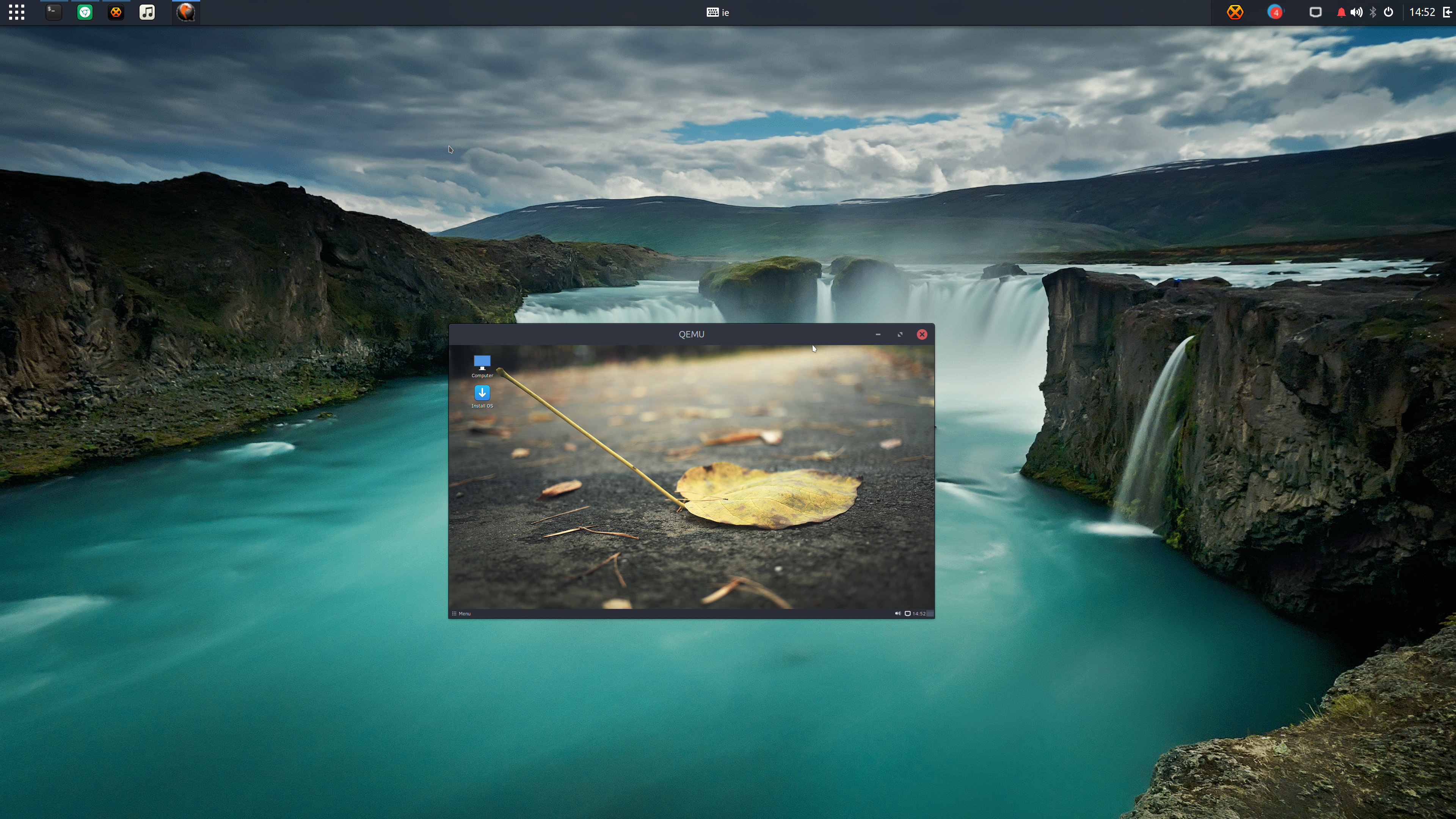Open the red notification bell

(1341, 13)
